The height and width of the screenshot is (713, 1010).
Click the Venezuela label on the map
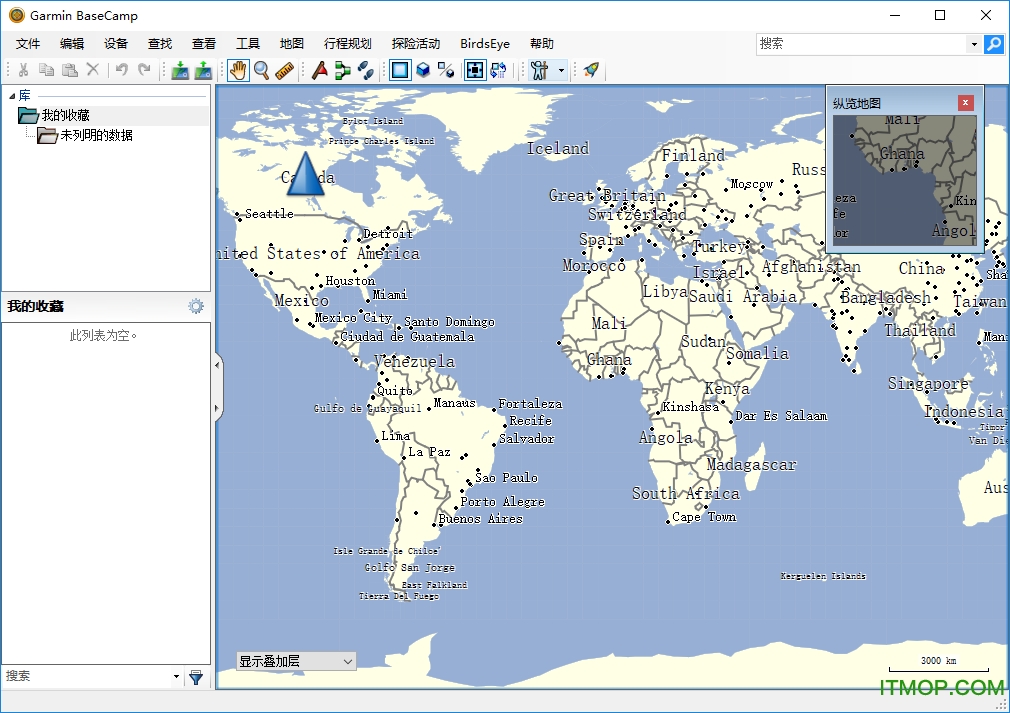pos(414,361)
